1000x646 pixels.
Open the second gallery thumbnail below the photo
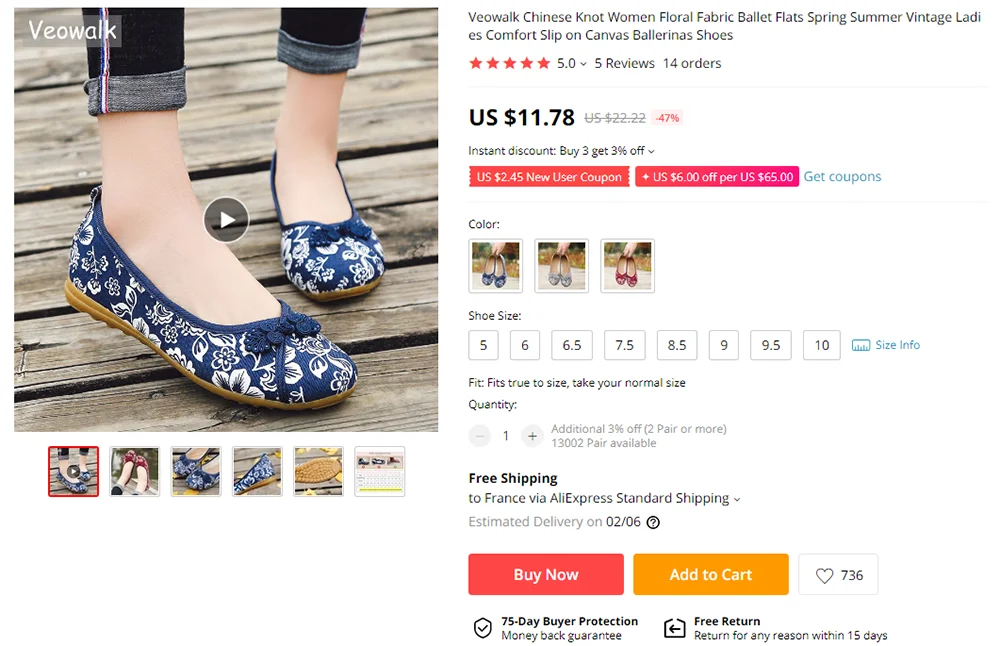tap(134, 471)
